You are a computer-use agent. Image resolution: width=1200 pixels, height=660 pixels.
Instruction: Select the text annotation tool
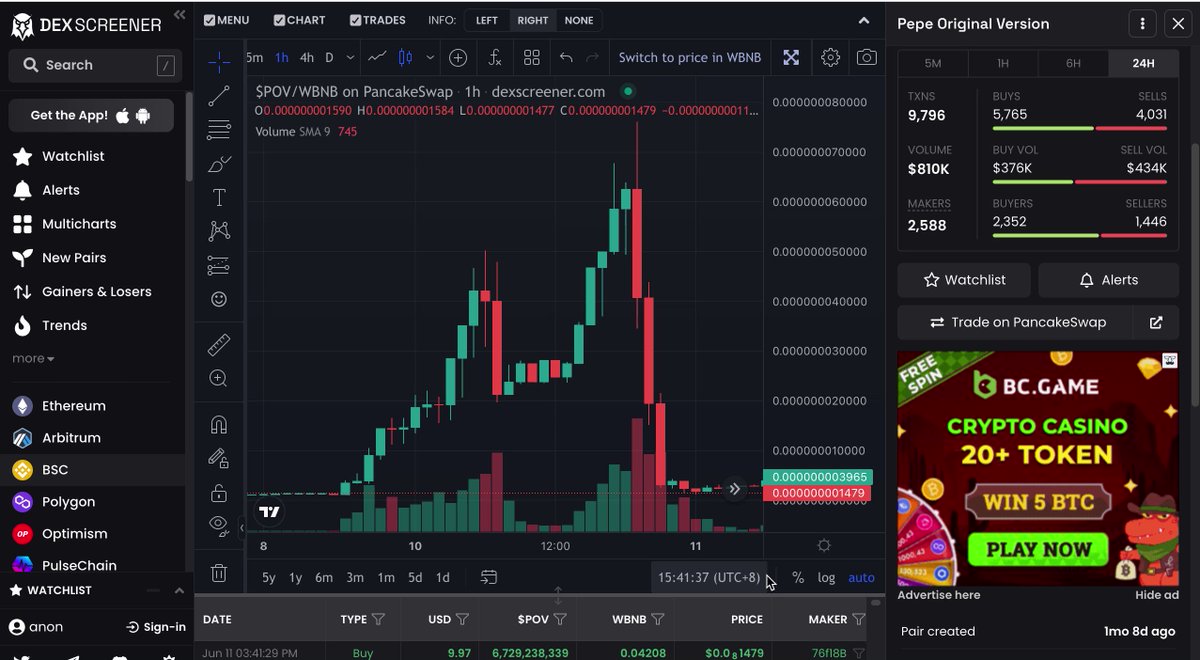pyautogui.click(x=219, y=198)
